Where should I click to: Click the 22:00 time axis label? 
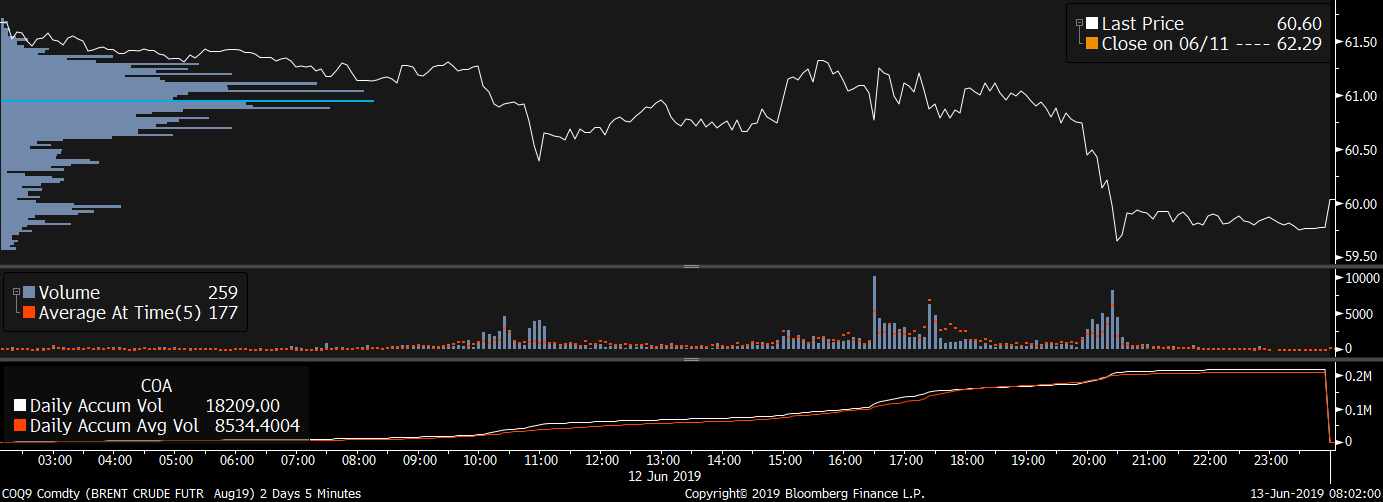[x=1210, y=461]
